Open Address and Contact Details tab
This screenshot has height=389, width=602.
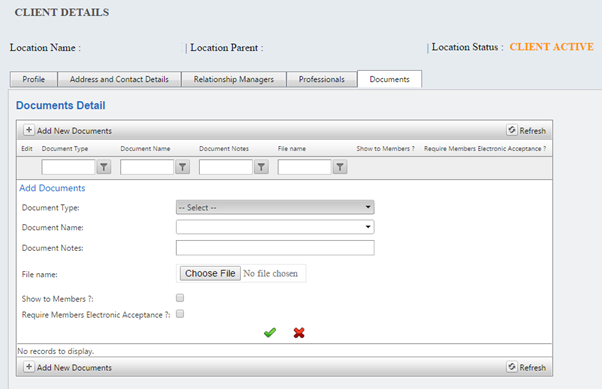(119, 79)
